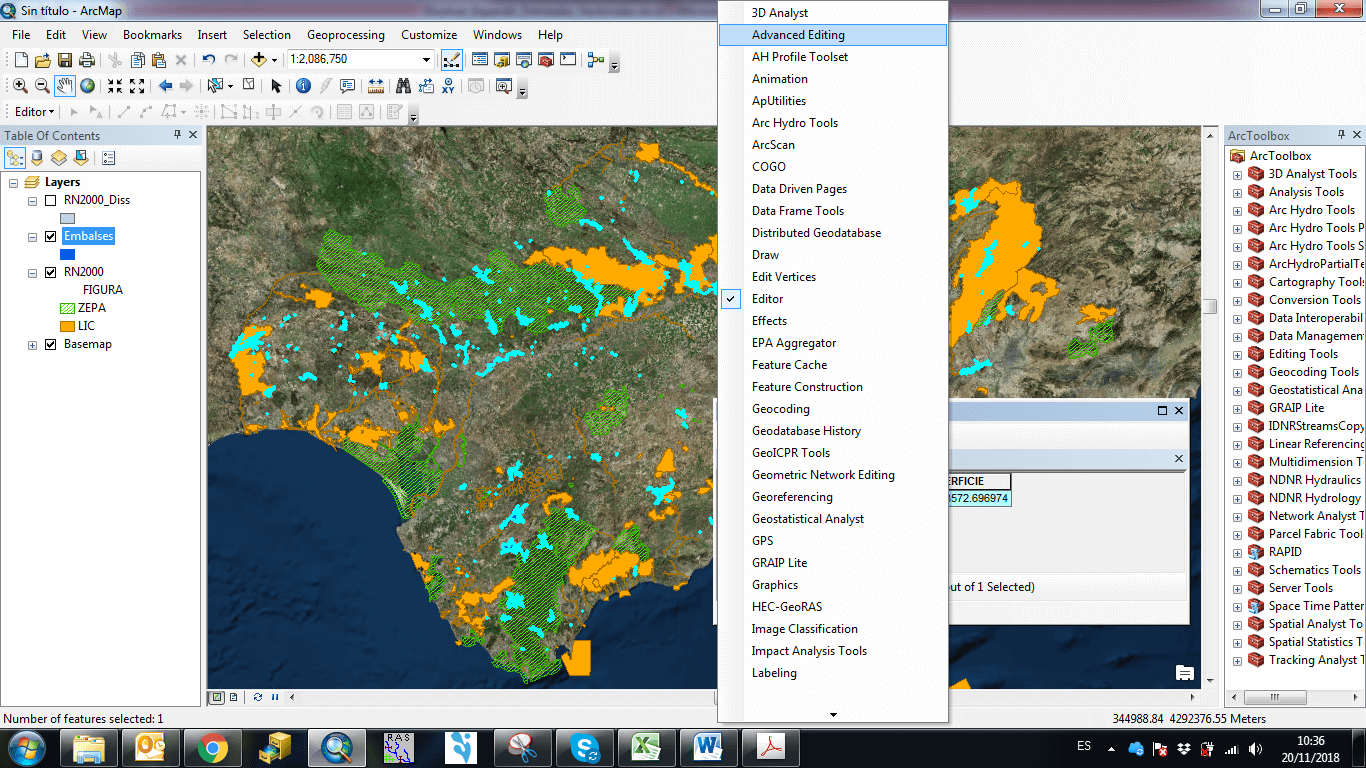Click the Save map icon

coord(65,60)
